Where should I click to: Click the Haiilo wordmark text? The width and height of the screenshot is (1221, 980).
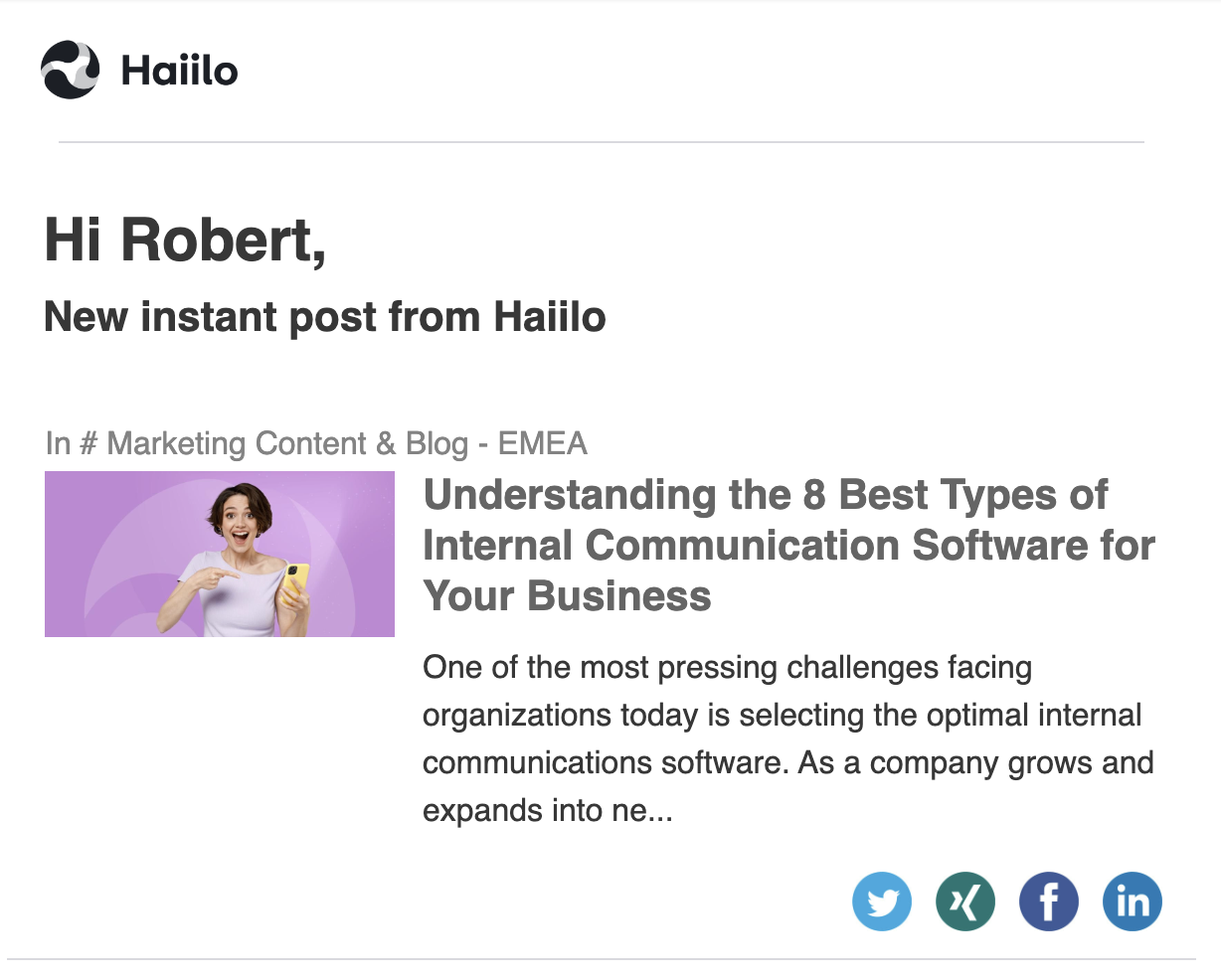[x=180, y=71]
